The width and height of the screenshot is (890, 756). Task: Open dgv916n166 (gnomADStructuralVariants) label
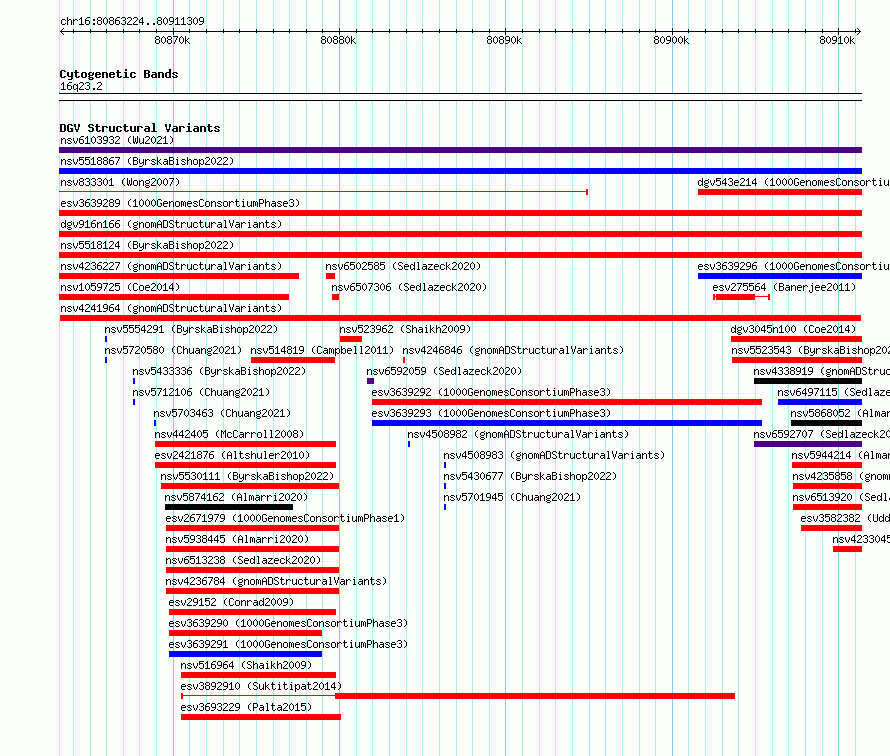(x=171, y=224)
